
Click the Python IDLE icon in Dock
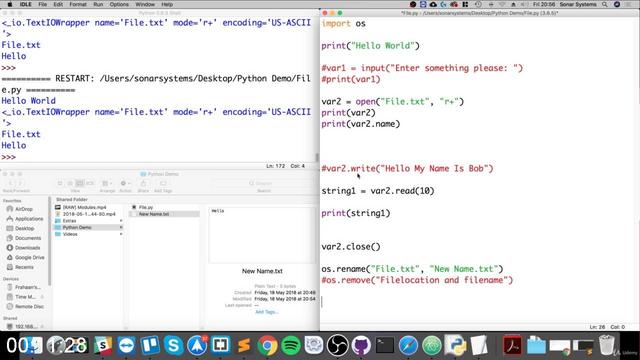click(x=456, y=345)
